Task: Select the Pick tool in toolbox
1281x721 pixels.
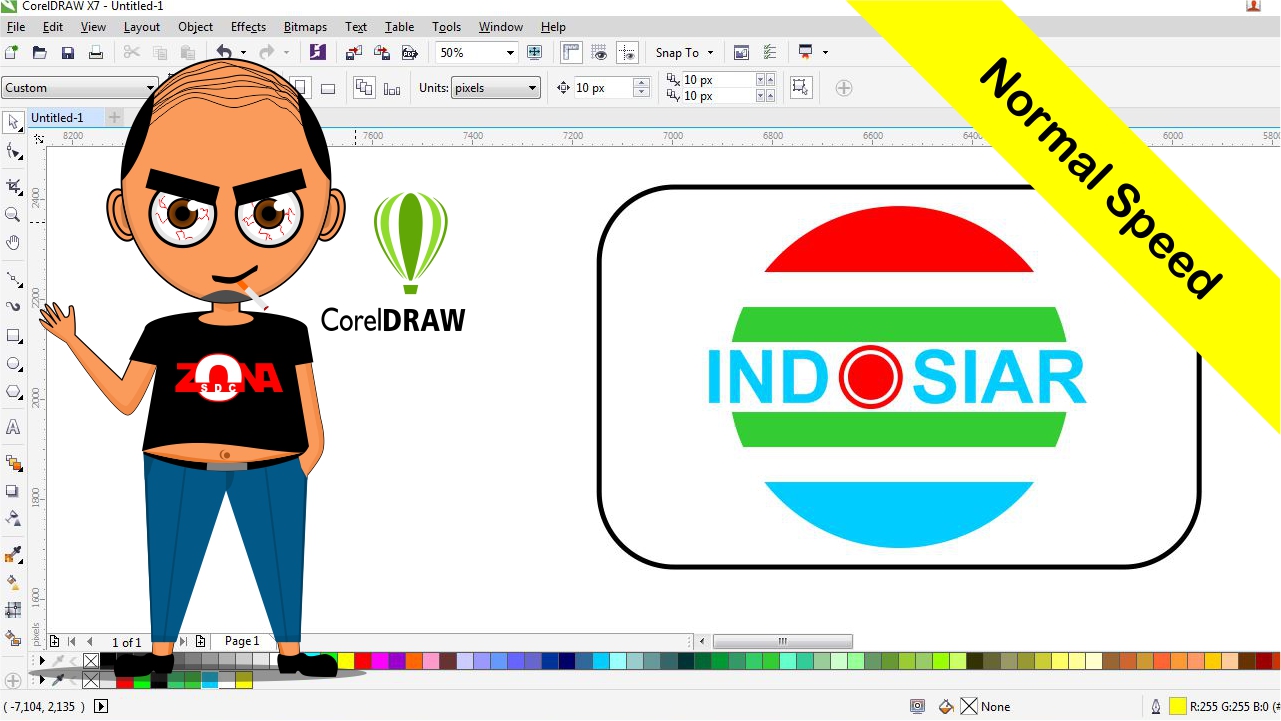Action: pos(14,123)
